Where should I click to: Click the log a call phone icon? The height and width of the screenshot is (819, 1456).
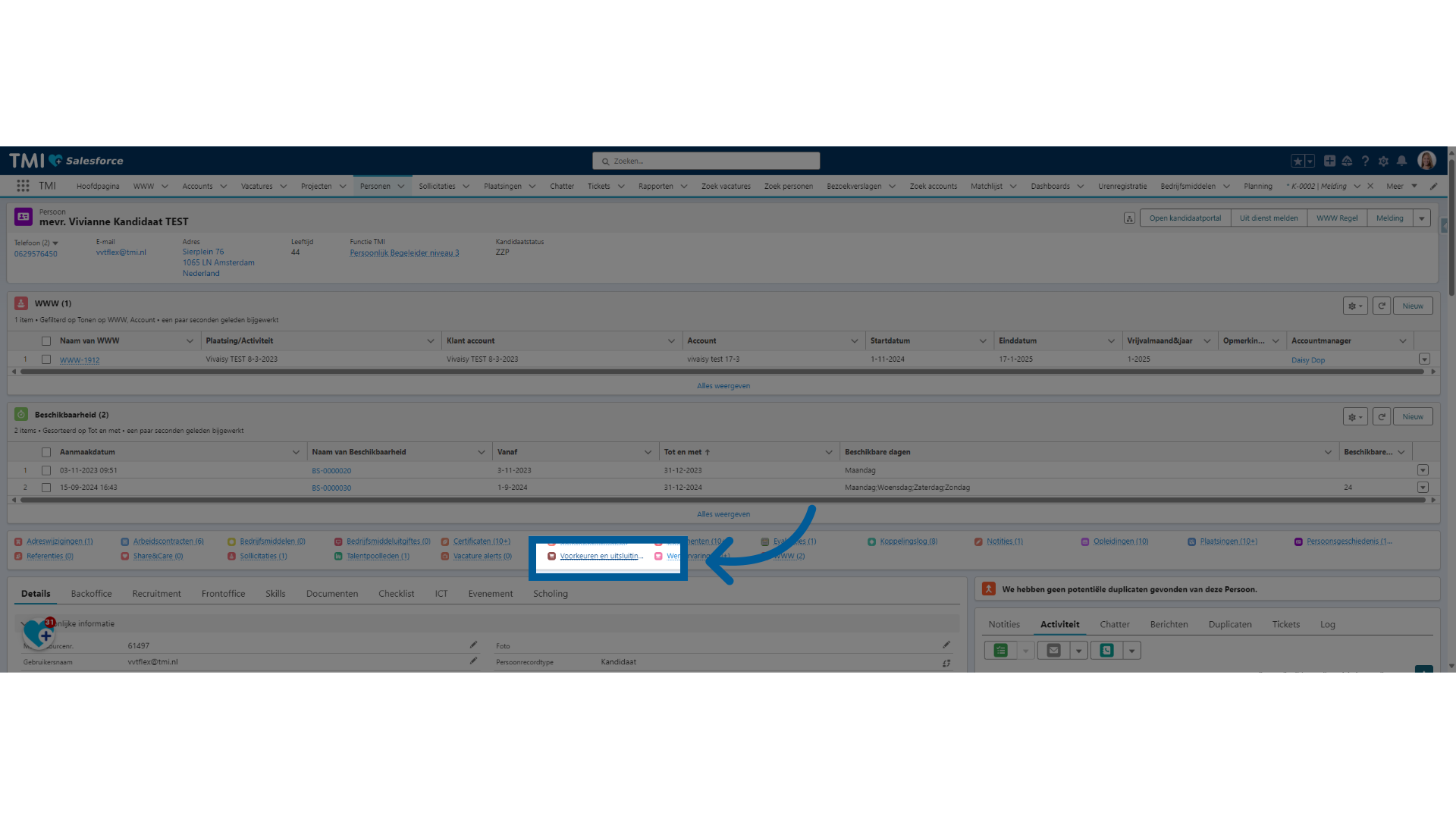[1106, 651]
